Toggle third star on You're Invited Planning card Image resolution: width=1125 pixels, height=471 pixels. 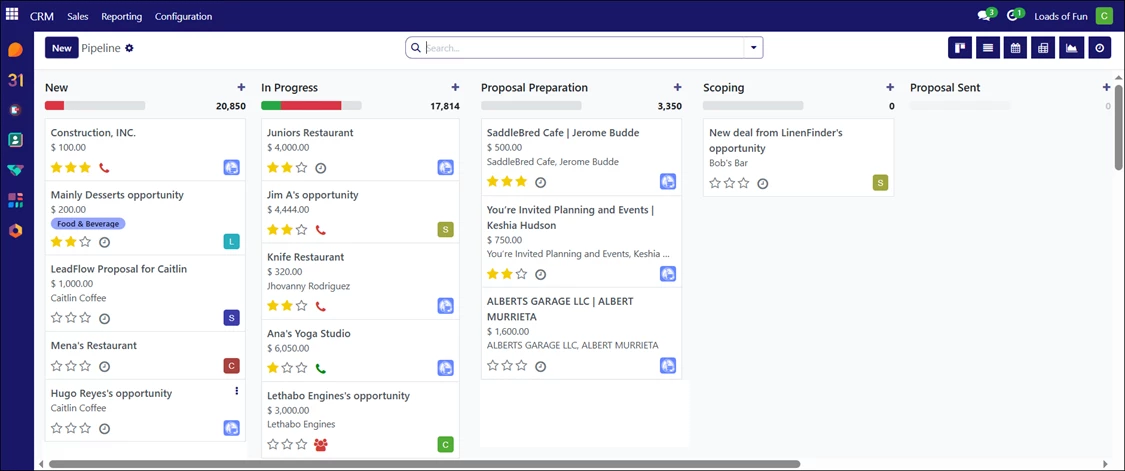click(521, 274)
